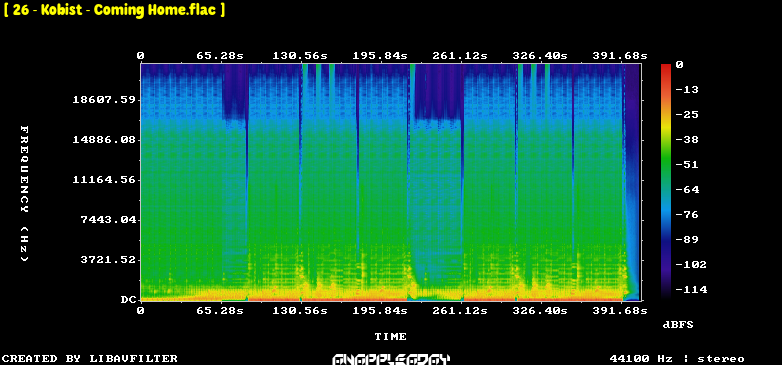Click the 3721.52 frequency axis label

click(x=108, y=259)
